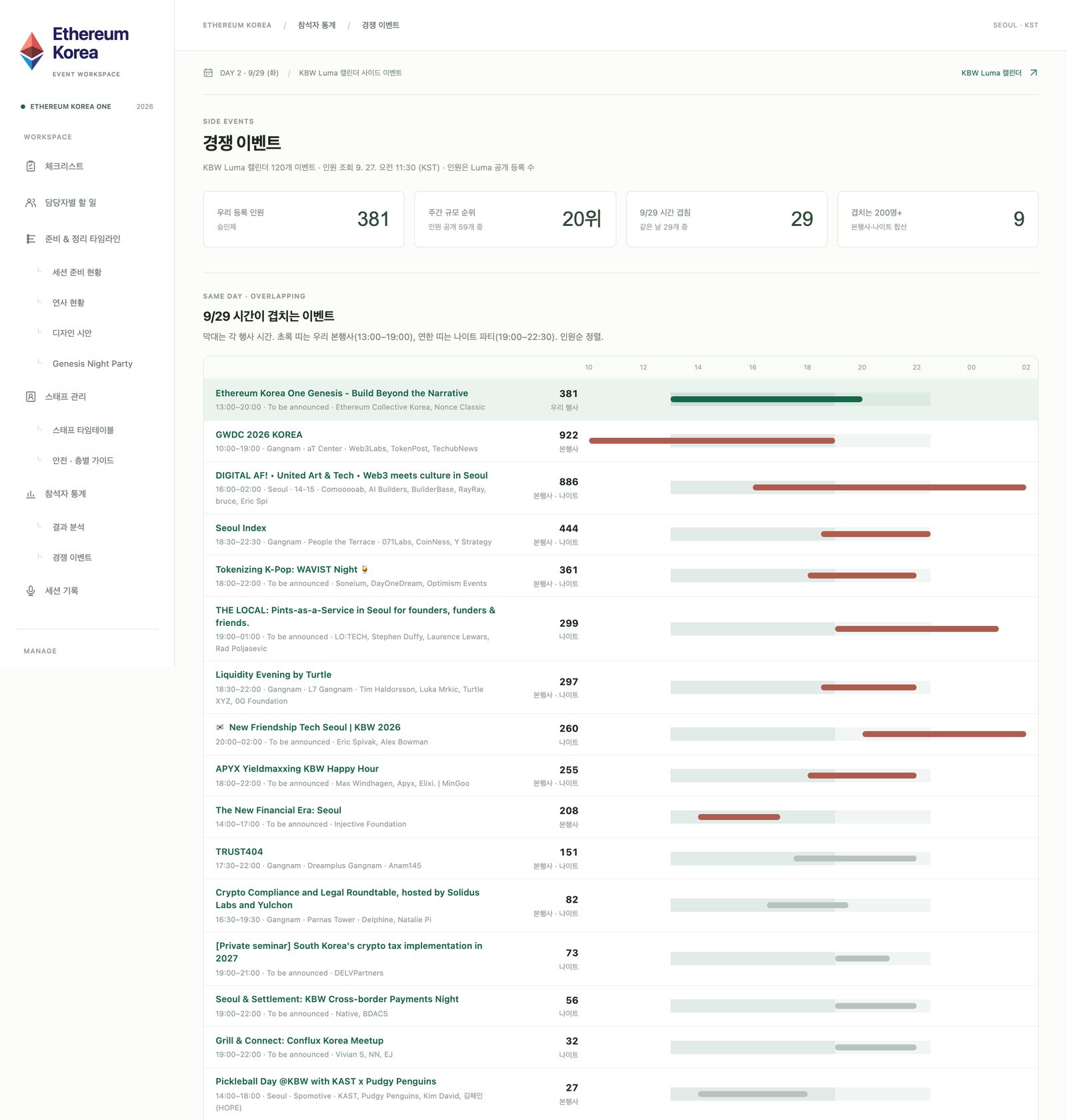Open the Seoul Index event link
Image resolution: width=1067 pixels, height=1120 pixels.
(241, 528)
